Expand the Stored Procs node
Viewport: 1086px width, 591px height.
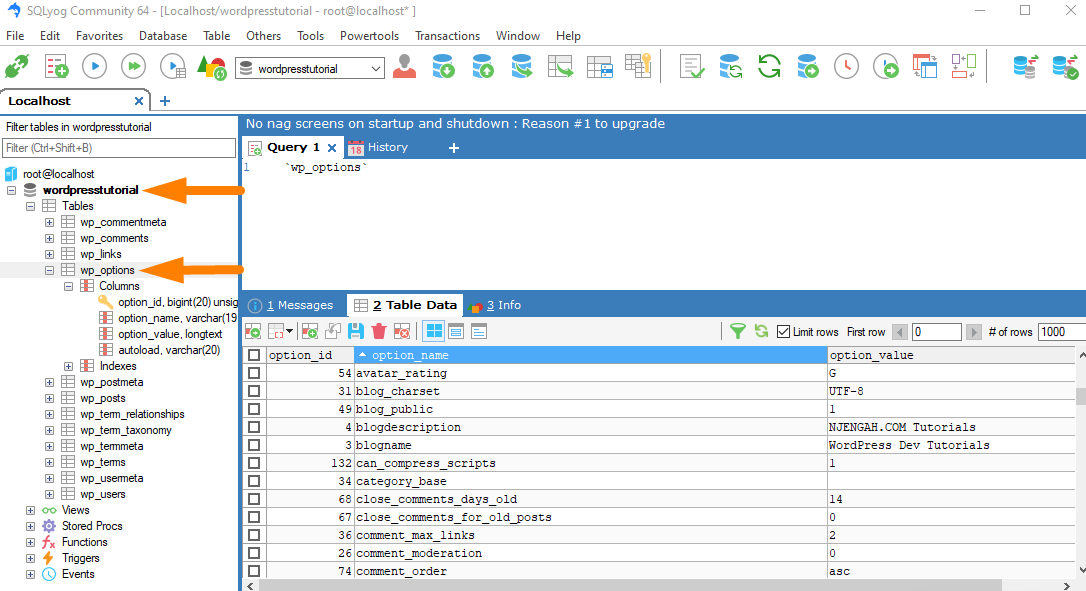point(30,526)
